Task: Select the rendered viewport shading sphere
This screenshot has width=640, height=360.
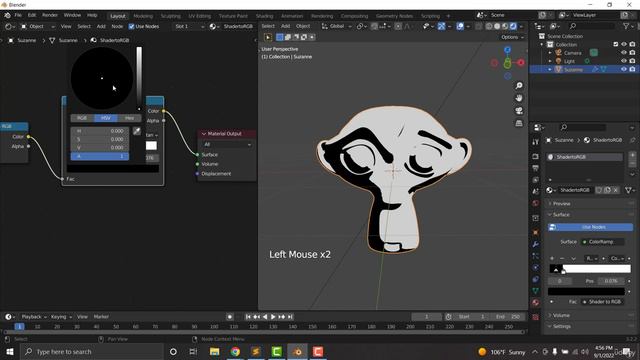Action: pos(513,26)
